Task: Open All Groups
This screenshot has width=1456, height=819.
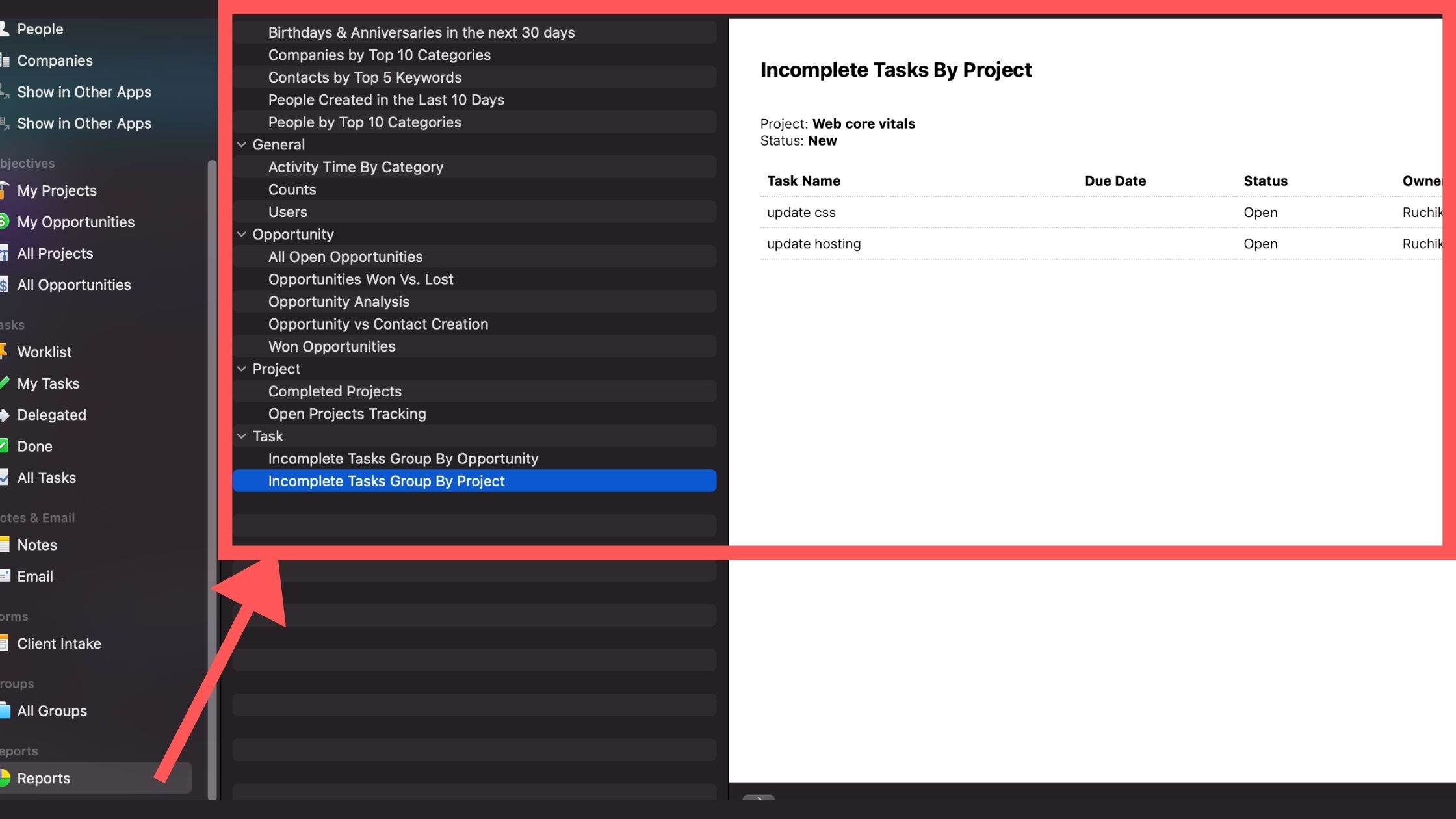Action: tap(52, 711)
